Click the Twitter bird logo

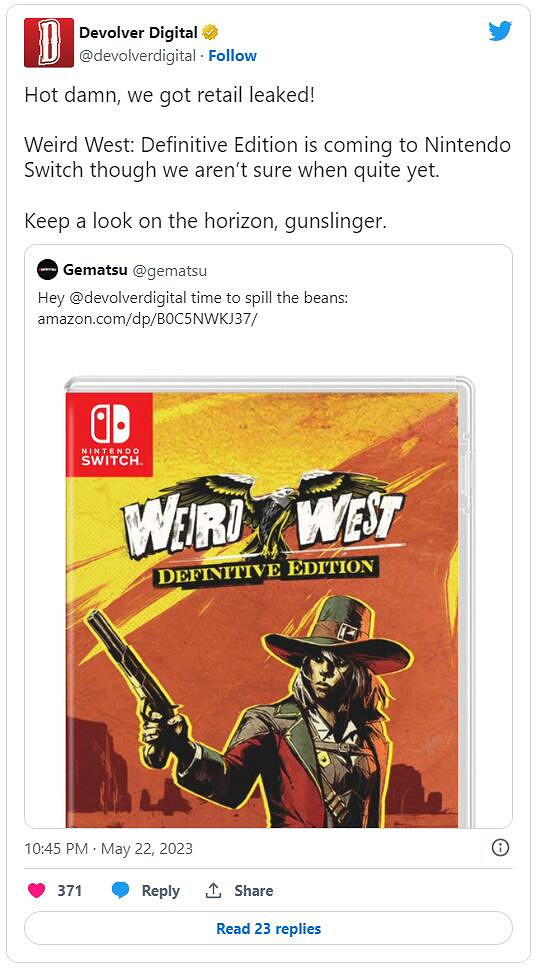[499, 31]
